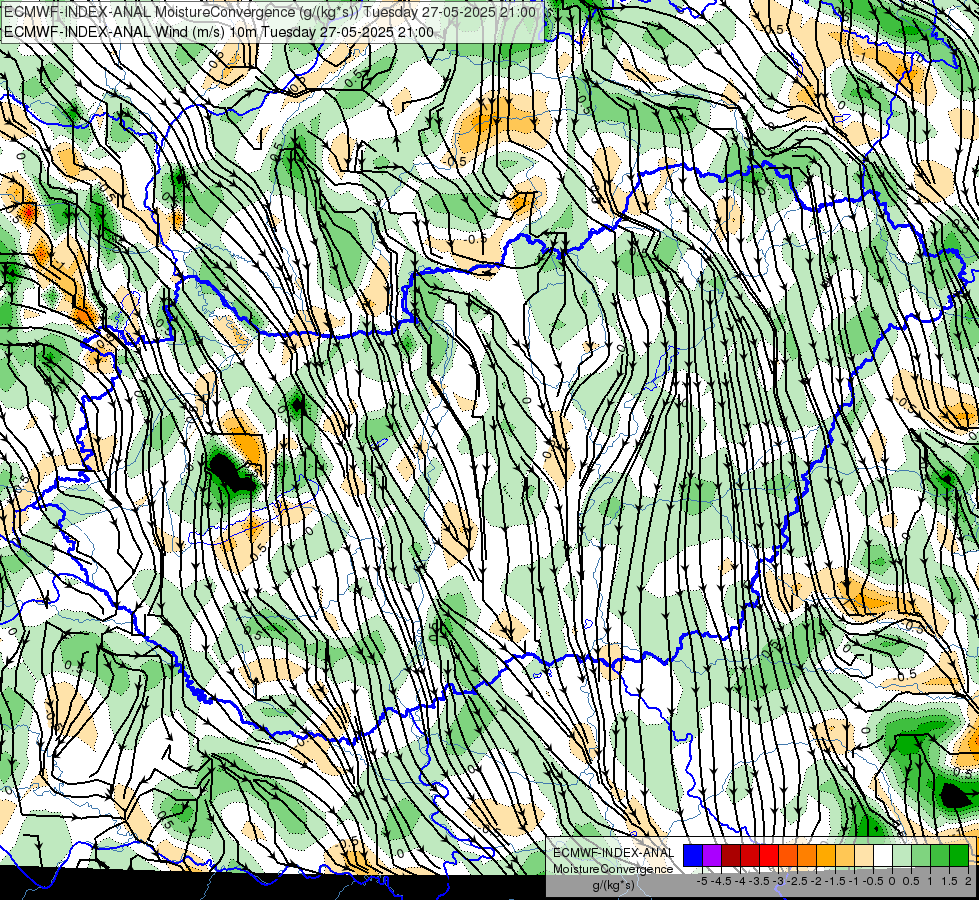This screenshot has width=979, height=900.
Task: Select the darkest green legend swatch left of 2
Action: 958,855
